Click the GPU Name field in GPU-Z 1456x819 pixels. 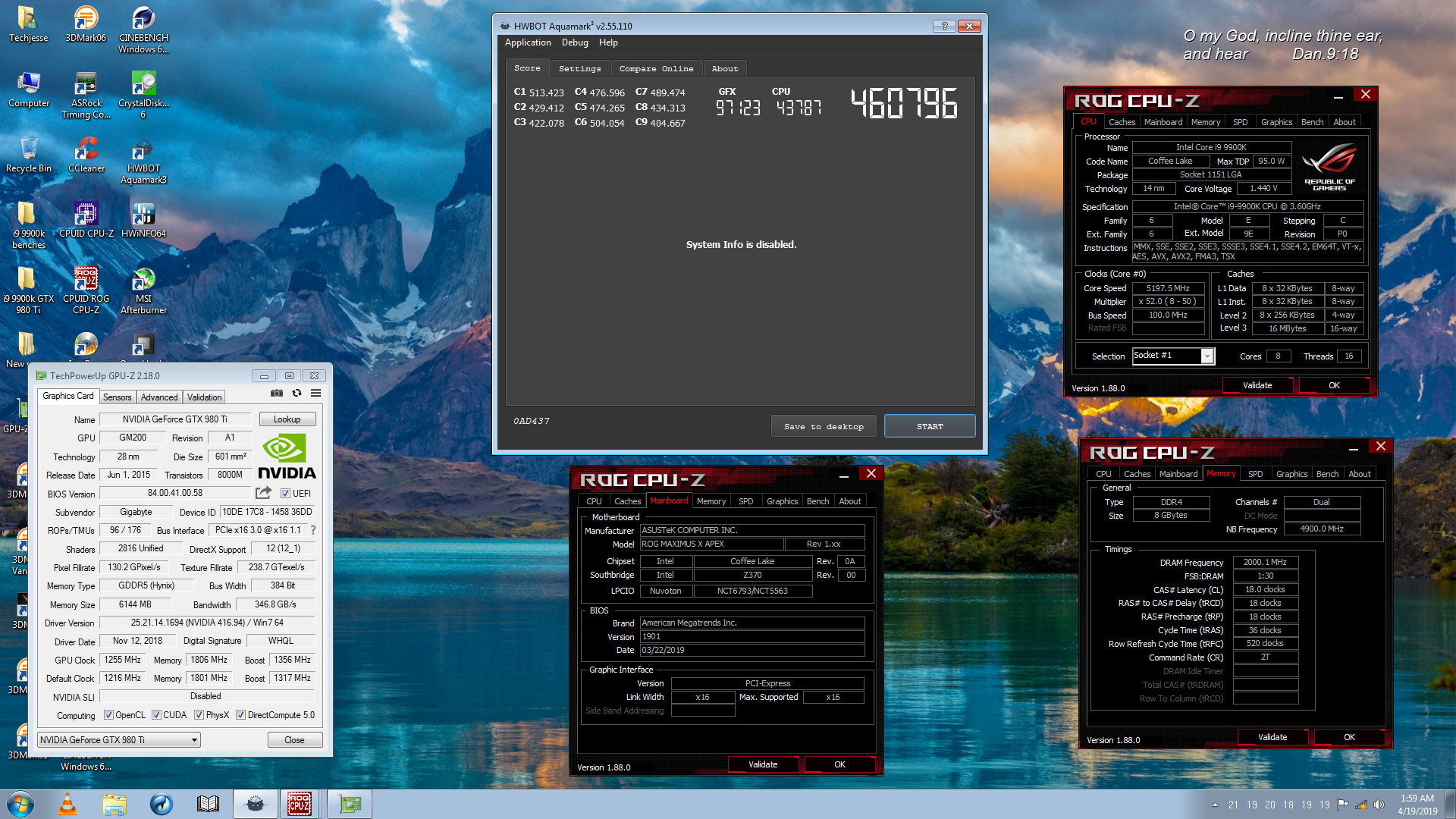[x=175, y=419]
